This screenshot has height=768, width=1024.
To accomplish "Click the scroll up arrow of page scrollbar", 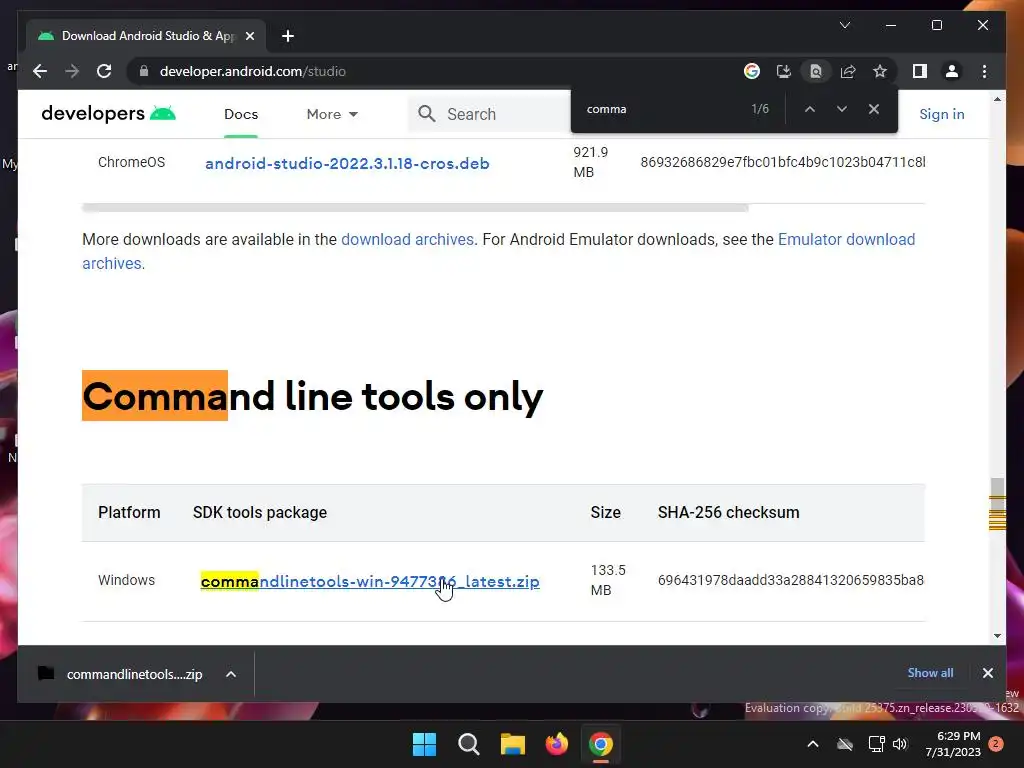I will pyautogui.click(x=997, y=99).
